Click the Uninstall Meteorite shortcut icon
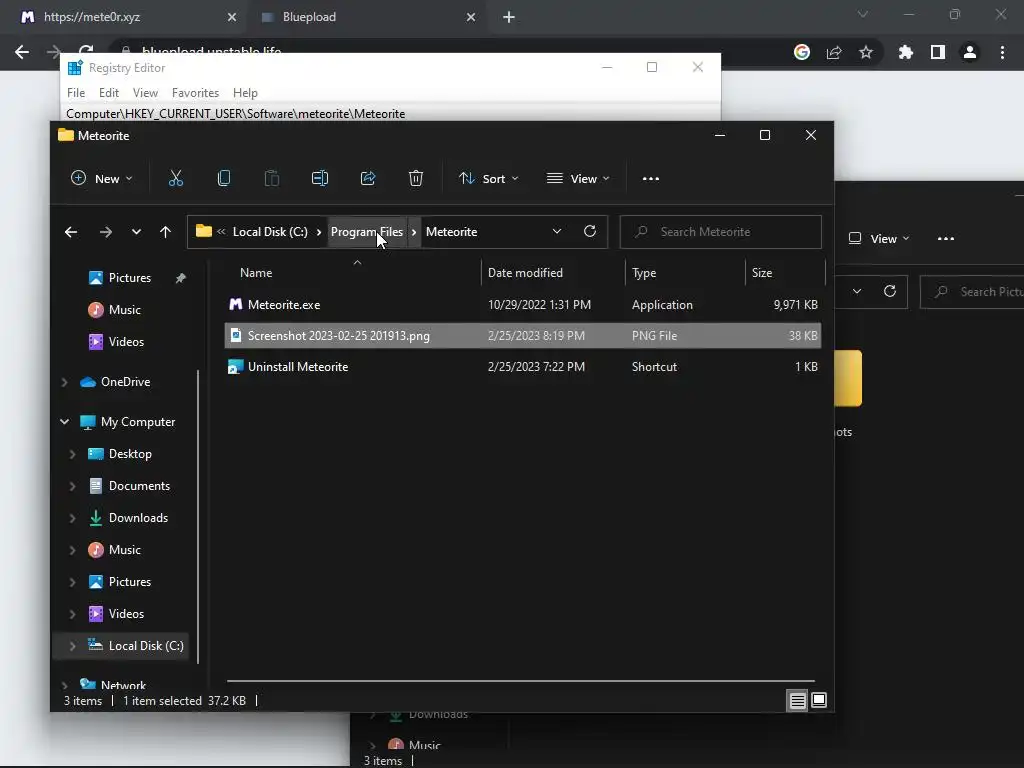Screen dimensions: 1024x768 235,366
